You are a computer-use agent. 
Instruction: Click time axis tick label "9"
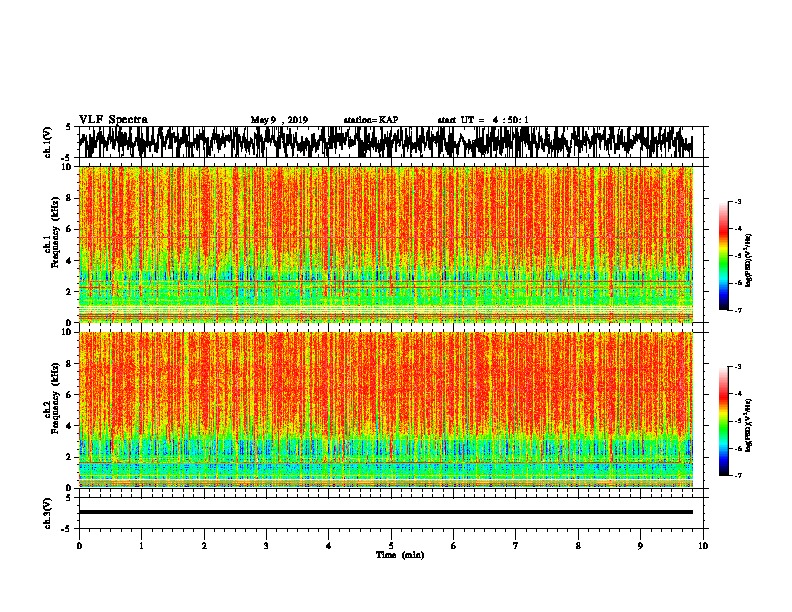point(640,546)
